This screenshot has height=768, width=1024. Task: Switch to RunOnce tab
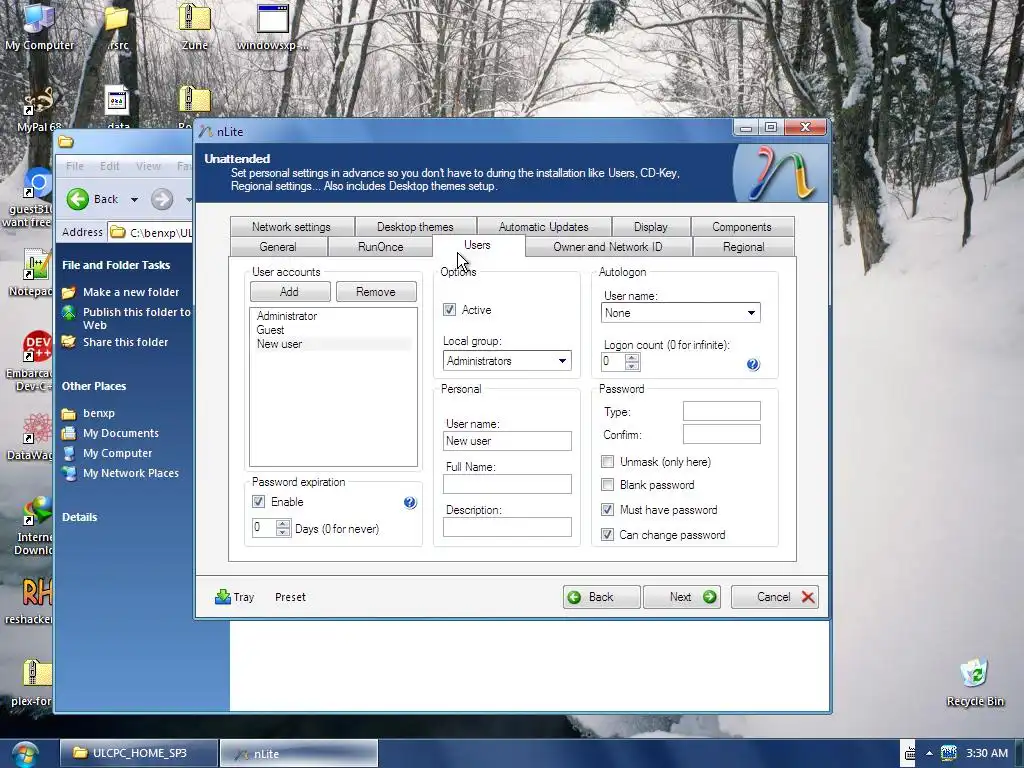pos(381,247)
